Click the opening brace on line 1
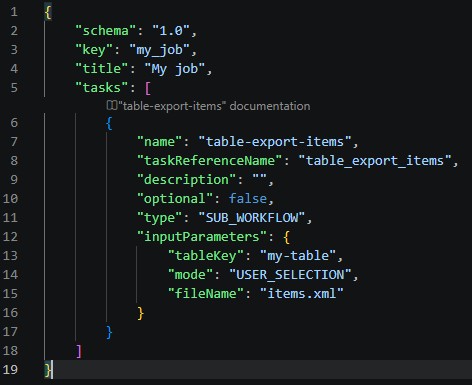Viewport: 472px width, 385px height. (48, 13)
